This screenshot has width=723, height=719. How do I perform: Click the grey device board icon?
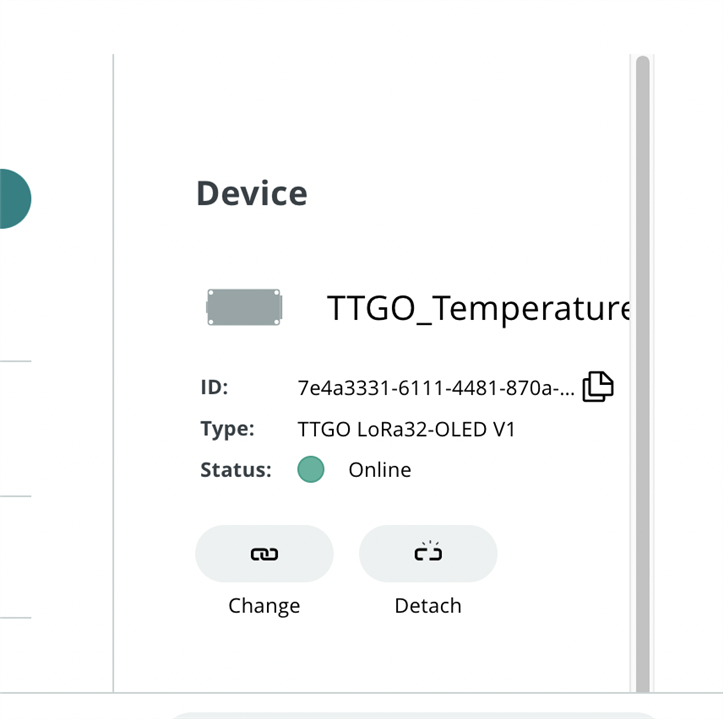pyautogui.click(x=244, y=307)
